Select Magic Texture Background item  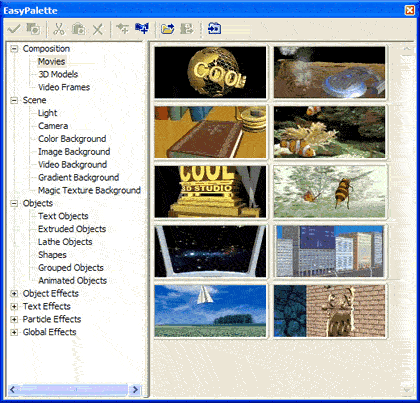[x=89, y=190]
